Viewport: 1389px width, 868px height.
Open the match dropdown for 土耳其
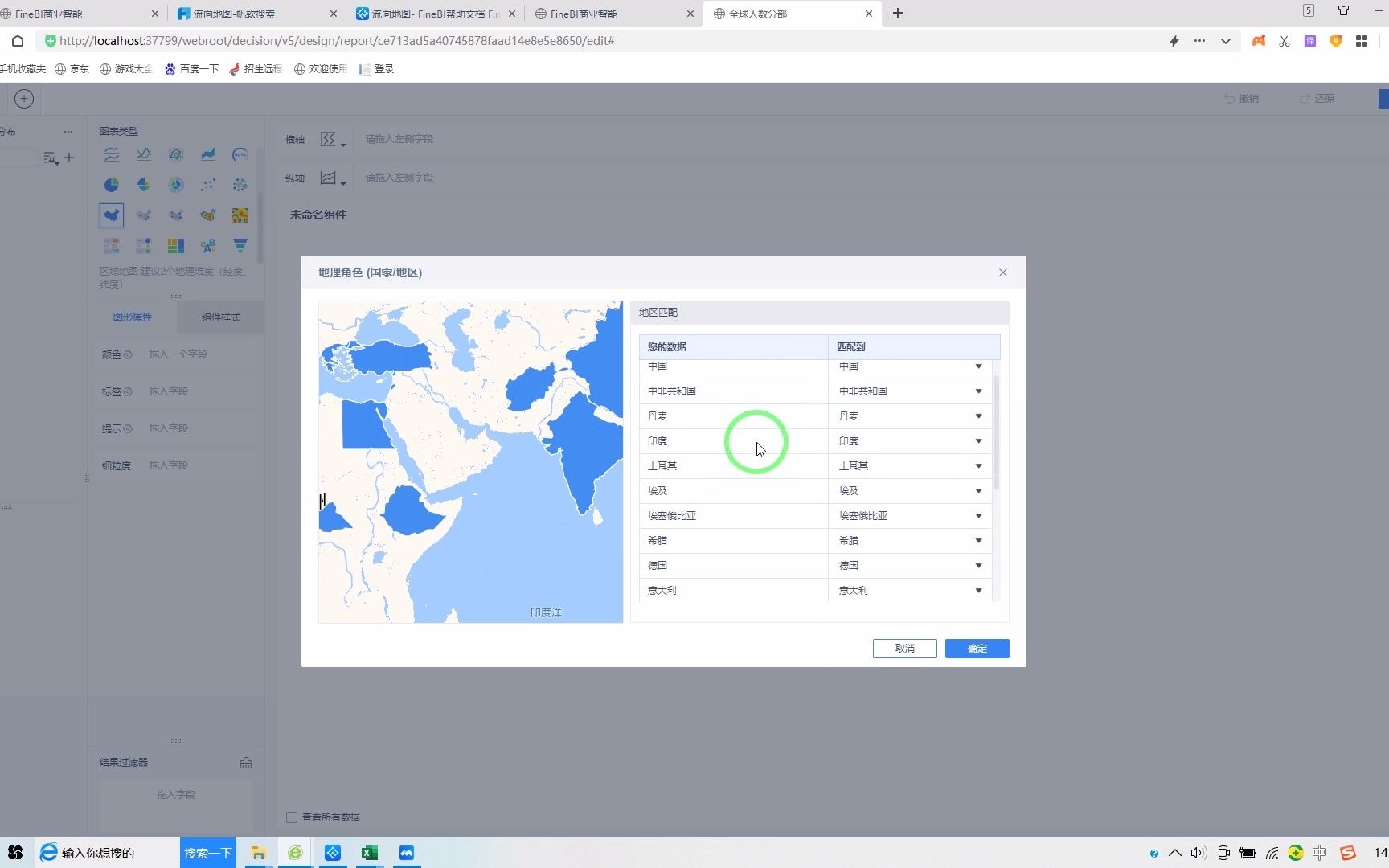pos(978,466)
